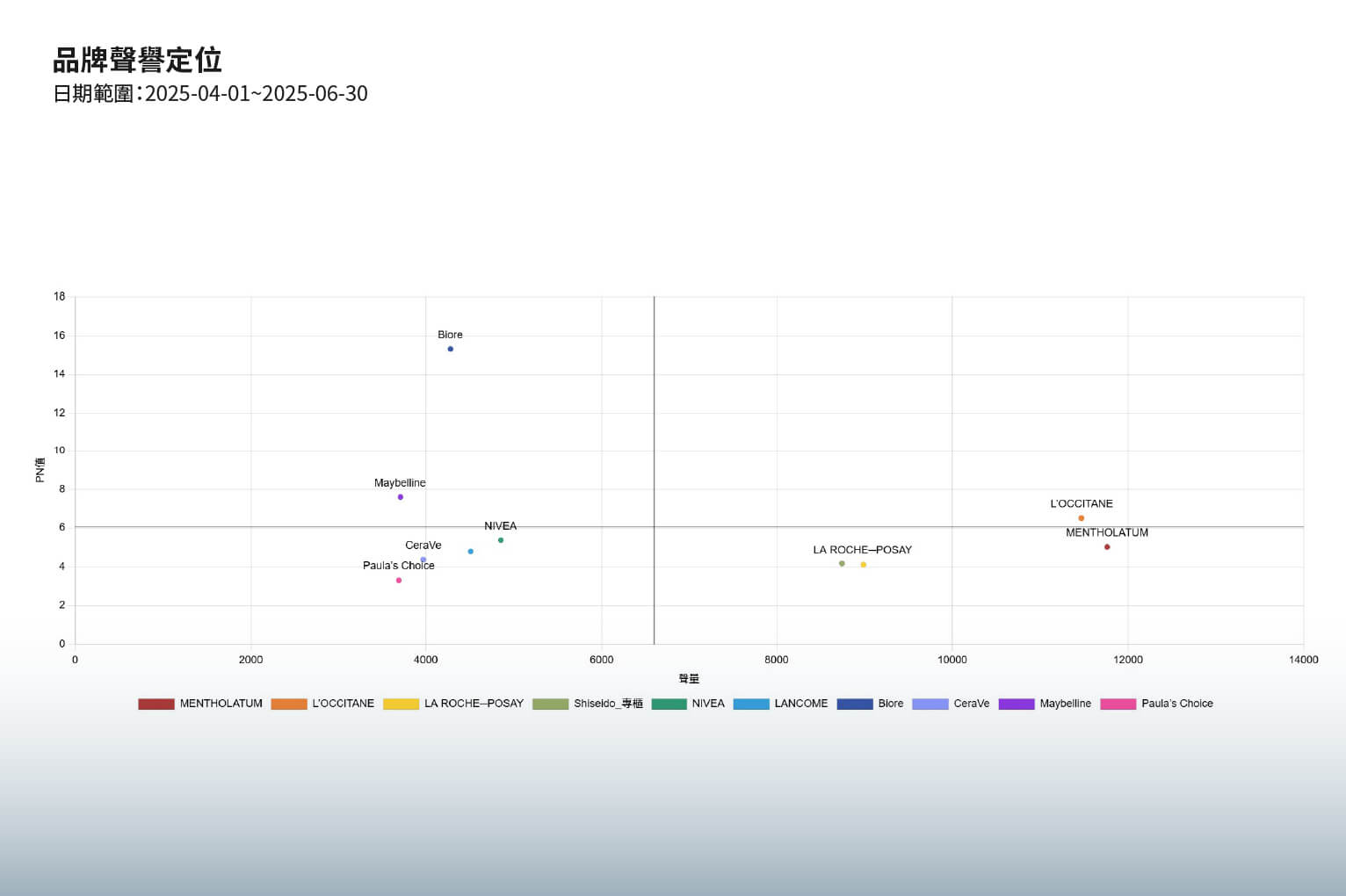Click the y-axis tick label 18
This screenshot has width=1346, height=896.
point(59,297)
